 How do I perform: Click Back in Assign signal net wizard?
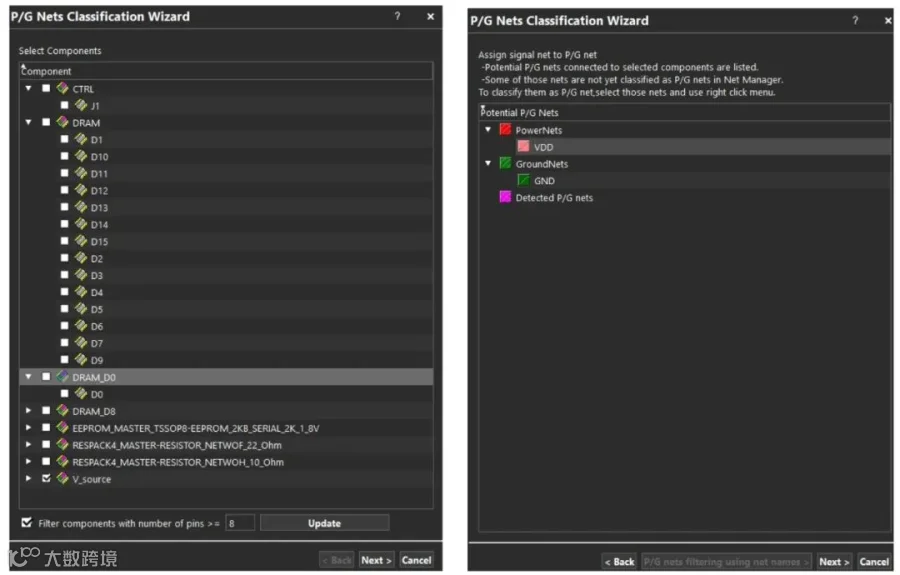pos(619,562)
